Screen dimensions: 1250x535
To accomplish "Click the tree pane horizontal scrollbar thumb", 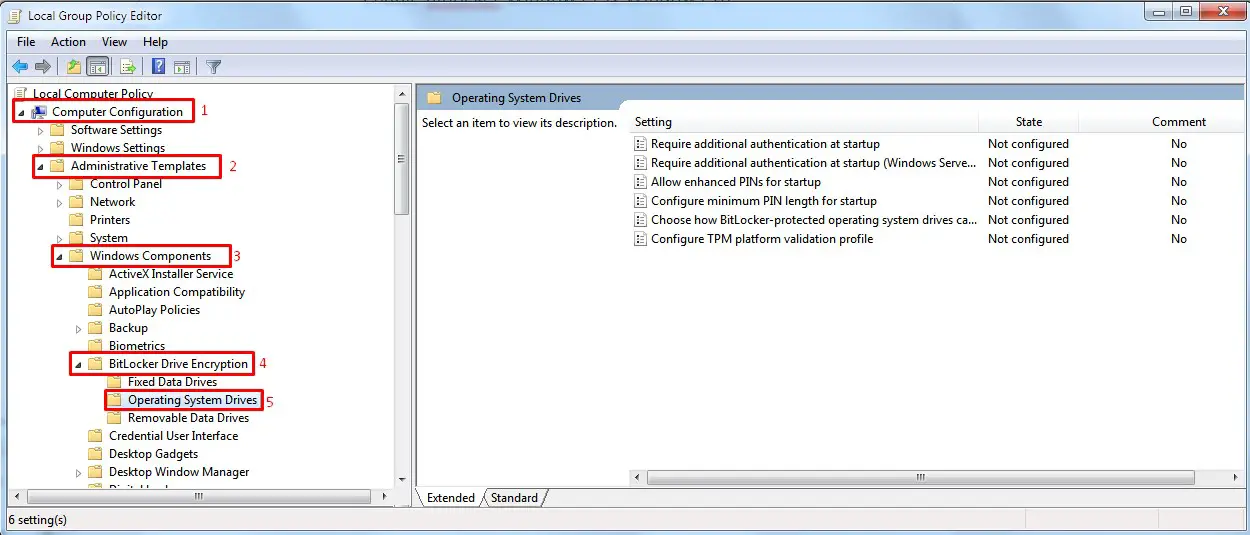I will point(200,496).
